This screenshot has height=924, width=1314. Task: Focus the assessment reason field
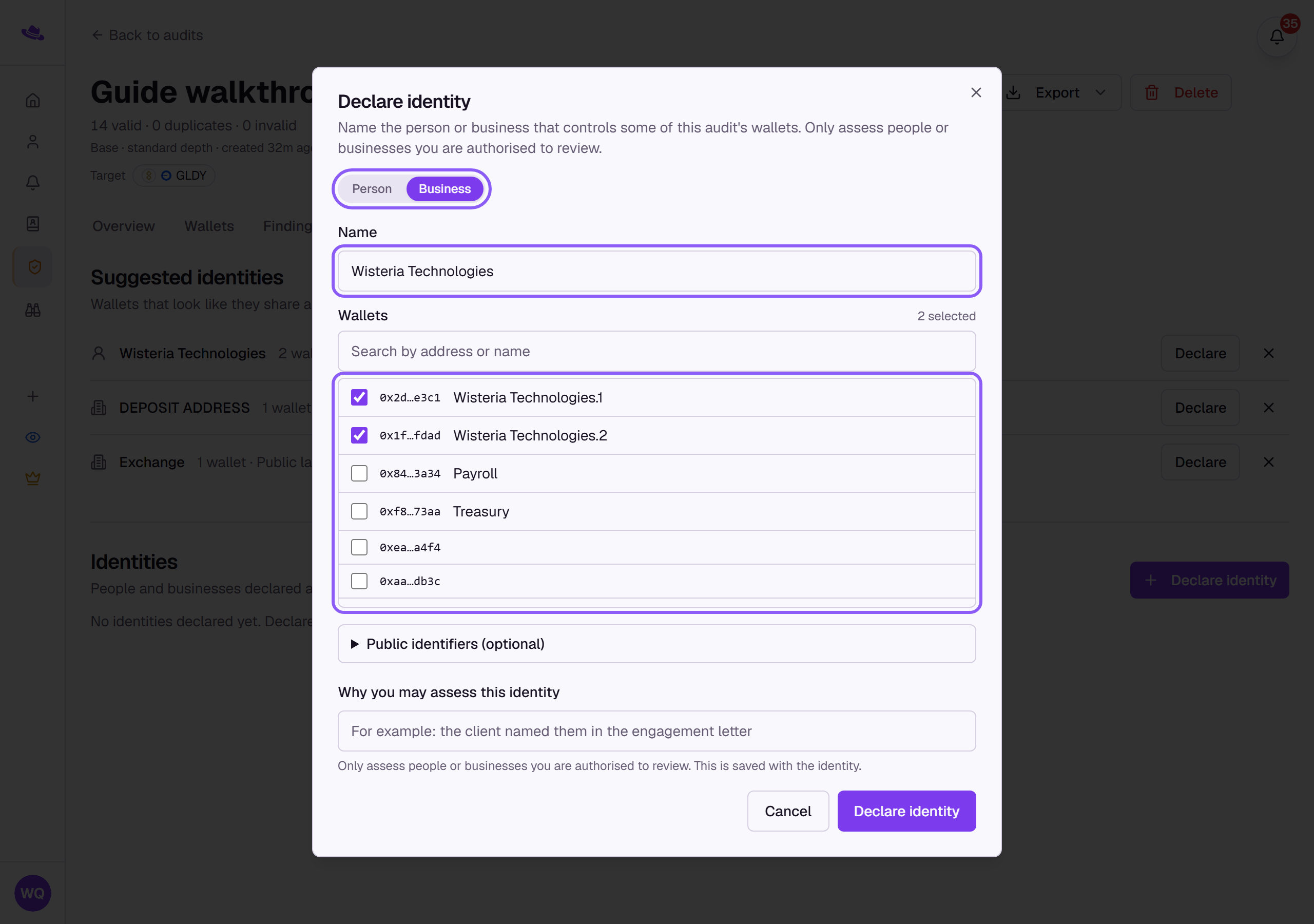point(656,731)
